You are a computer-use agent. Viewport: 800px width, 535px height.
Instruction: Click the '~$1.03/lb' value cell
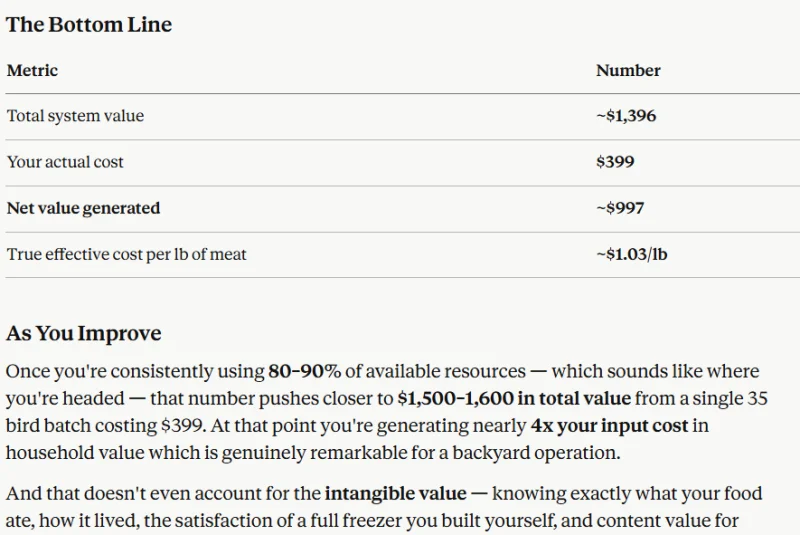(632, 254)
